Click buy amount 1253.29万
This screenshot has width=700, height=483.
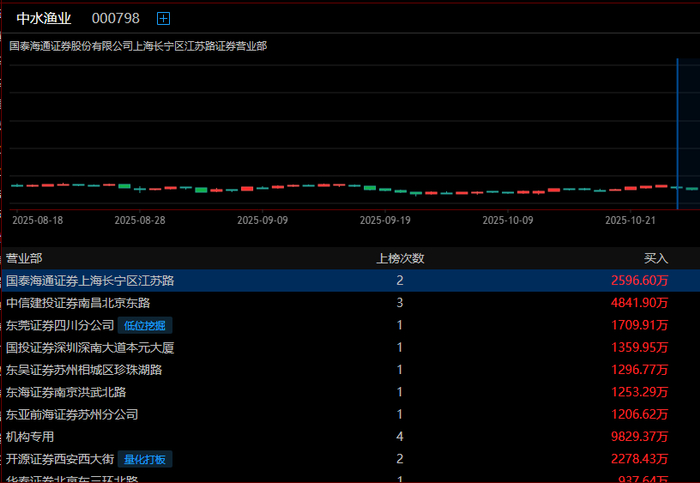pos(639,392)
